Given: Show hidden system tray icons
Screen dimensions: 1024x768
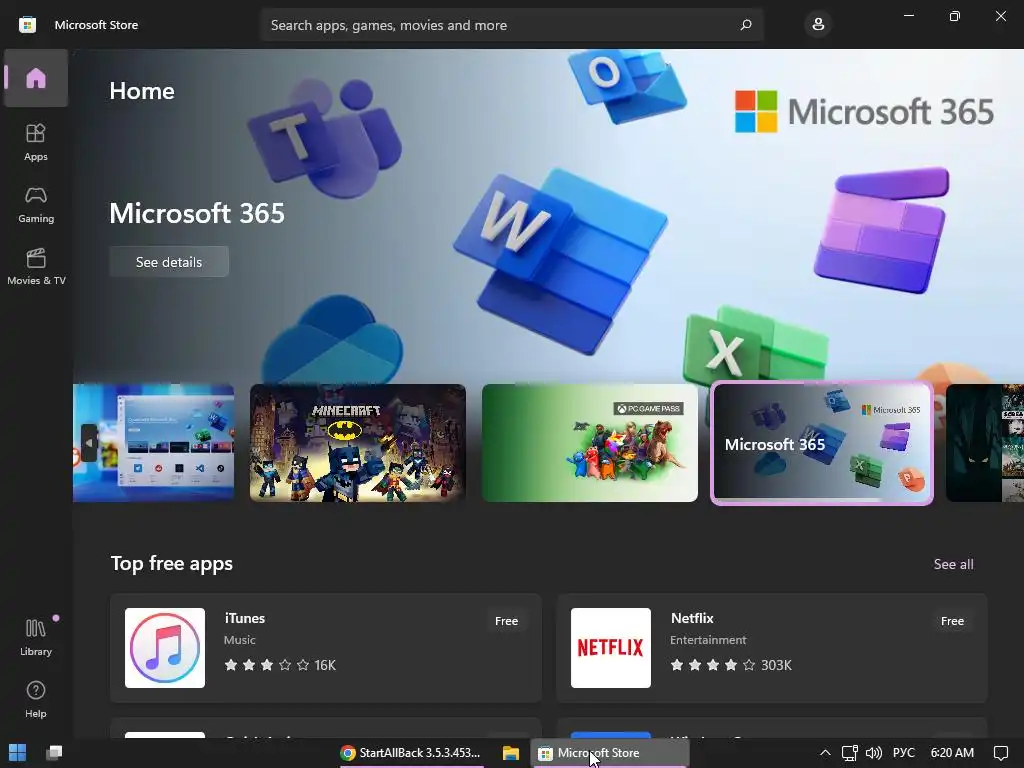Looking at the screenshot, I should point(825,753).
